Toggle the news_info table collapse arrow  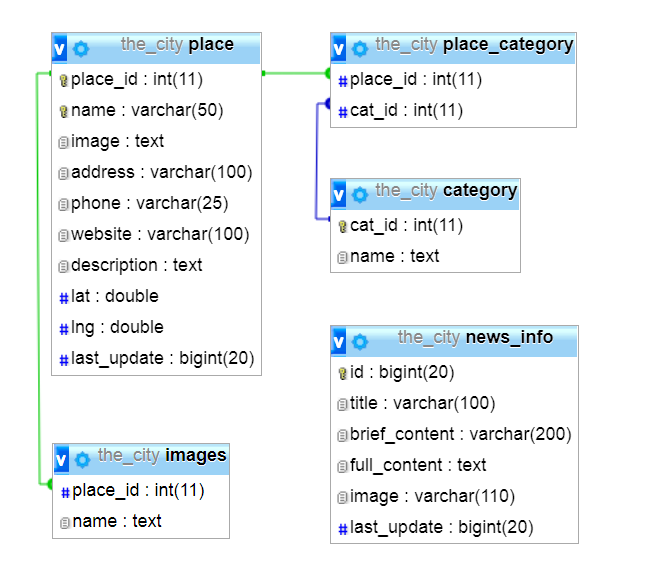click(x=339, y=341)
